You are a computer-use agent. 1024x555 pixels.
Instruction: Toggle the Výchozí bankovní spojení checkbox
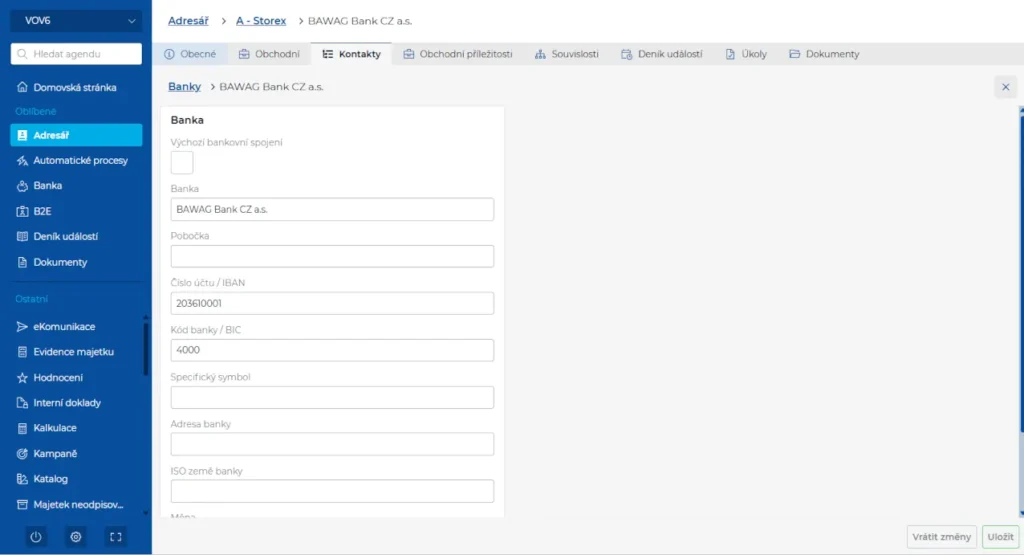[182, 163]
